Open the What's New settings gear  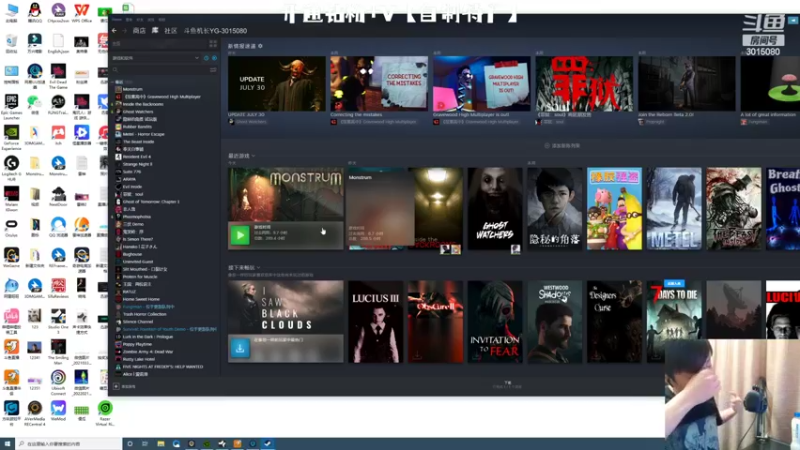tap(260, 46)
